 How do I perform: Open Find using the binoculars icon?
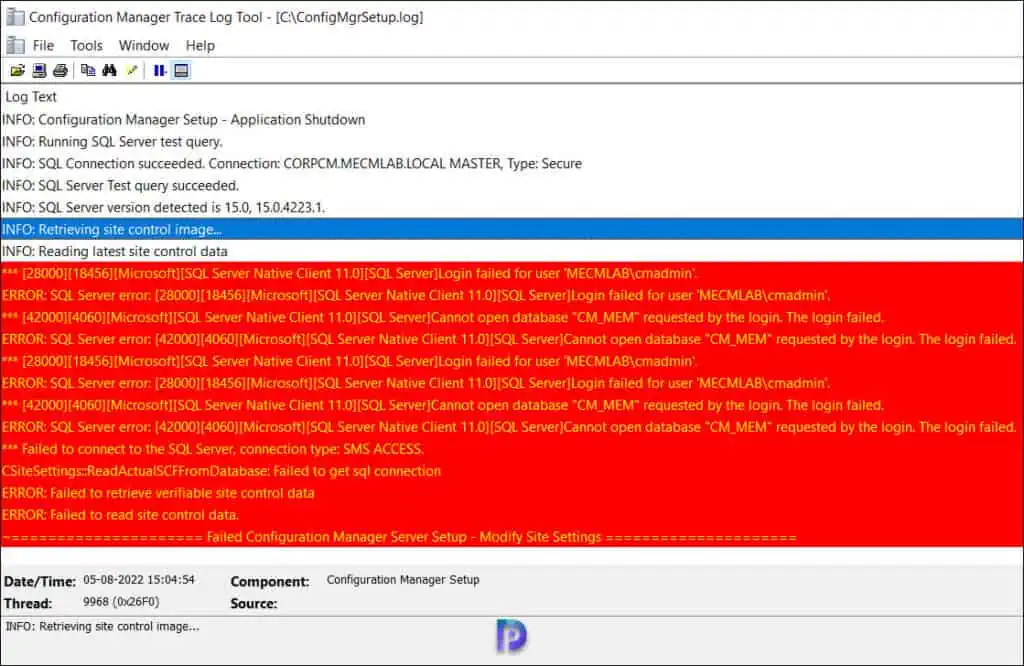pos(109,71)
